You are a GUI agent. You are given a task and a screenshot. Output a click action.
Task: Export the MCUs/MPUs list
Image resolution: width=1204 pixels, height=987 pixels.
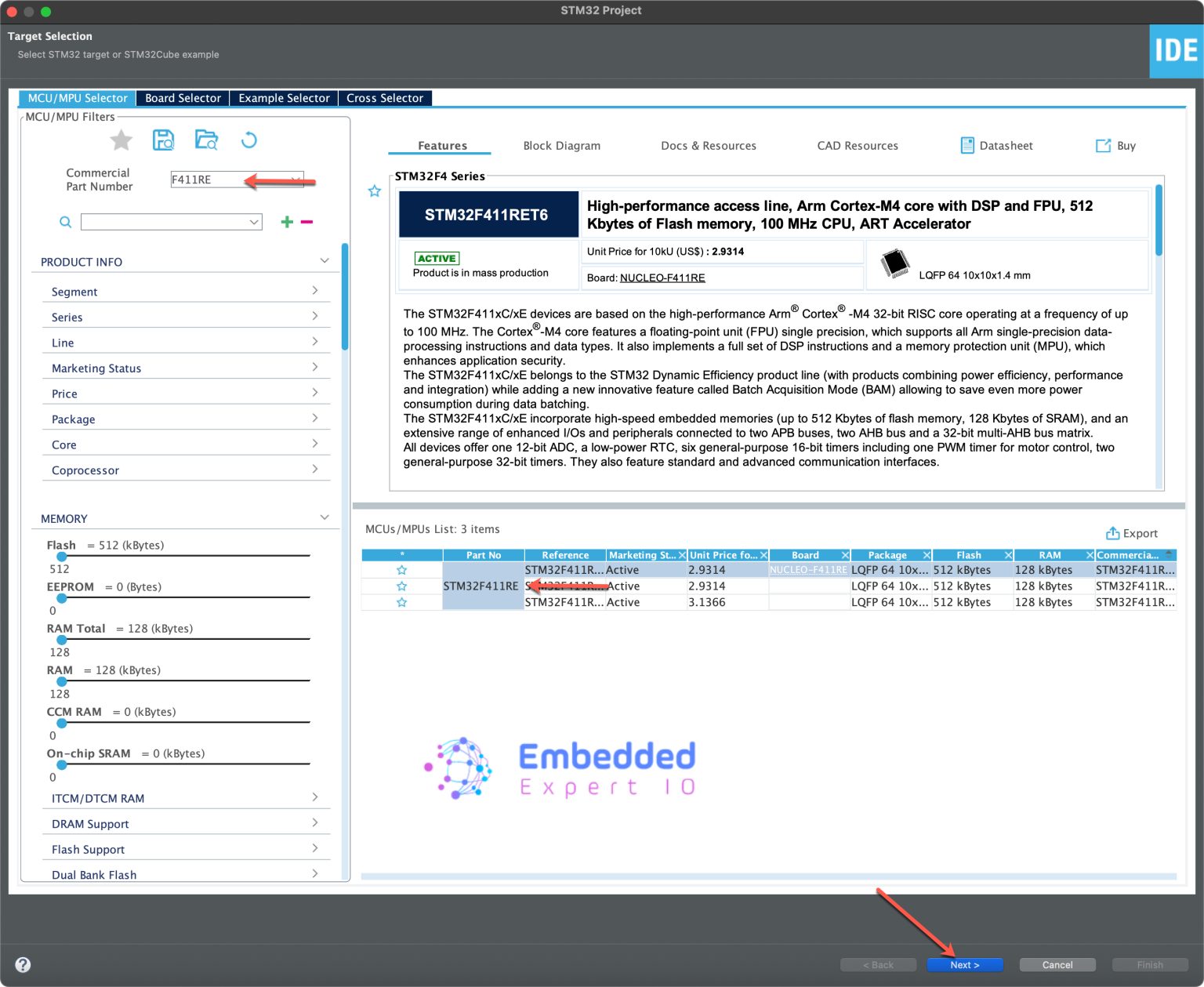tap(1131, 533)
